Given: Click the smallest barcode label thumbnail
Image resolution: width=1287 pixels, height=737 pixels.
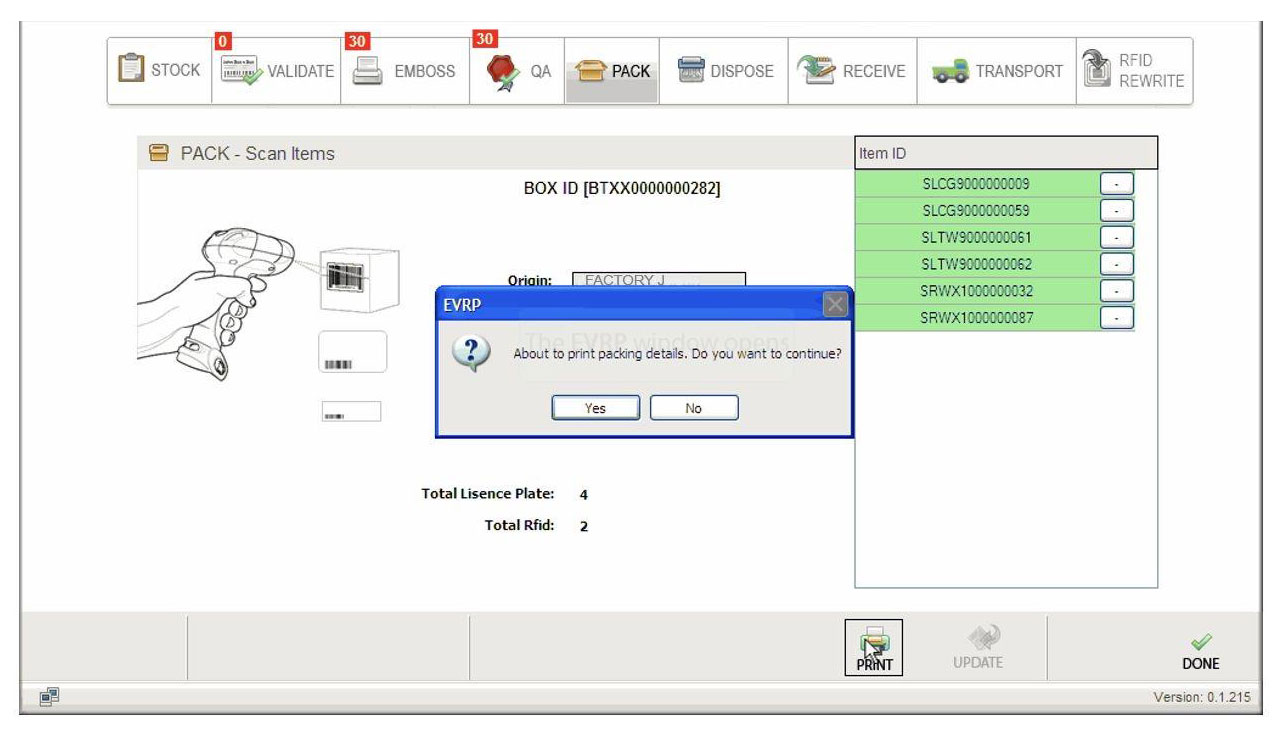Looking at the screenshot, I should (351, 411).
